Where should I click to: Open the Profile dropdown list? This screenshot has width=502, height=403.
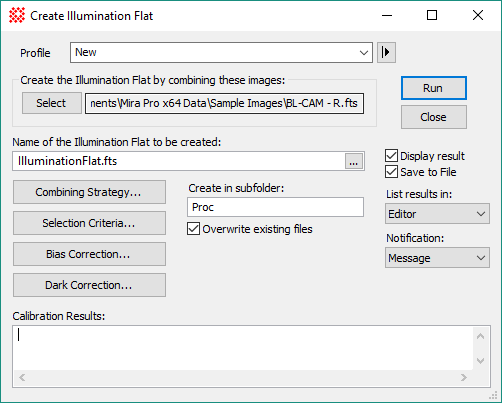pos(221,52)
